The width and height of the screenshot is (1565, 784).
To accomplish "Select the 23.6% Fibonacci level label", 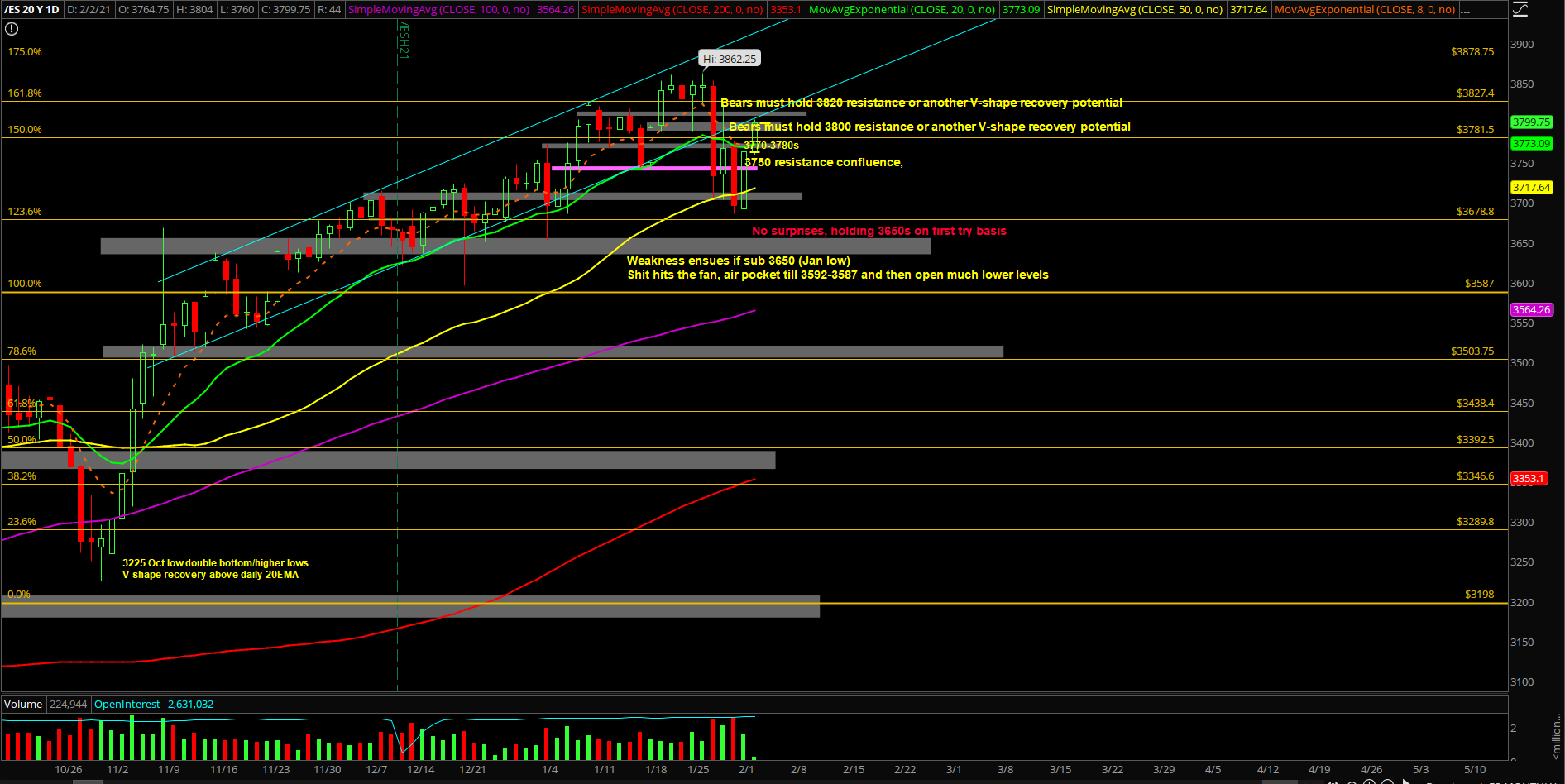I will coord(22,522).
